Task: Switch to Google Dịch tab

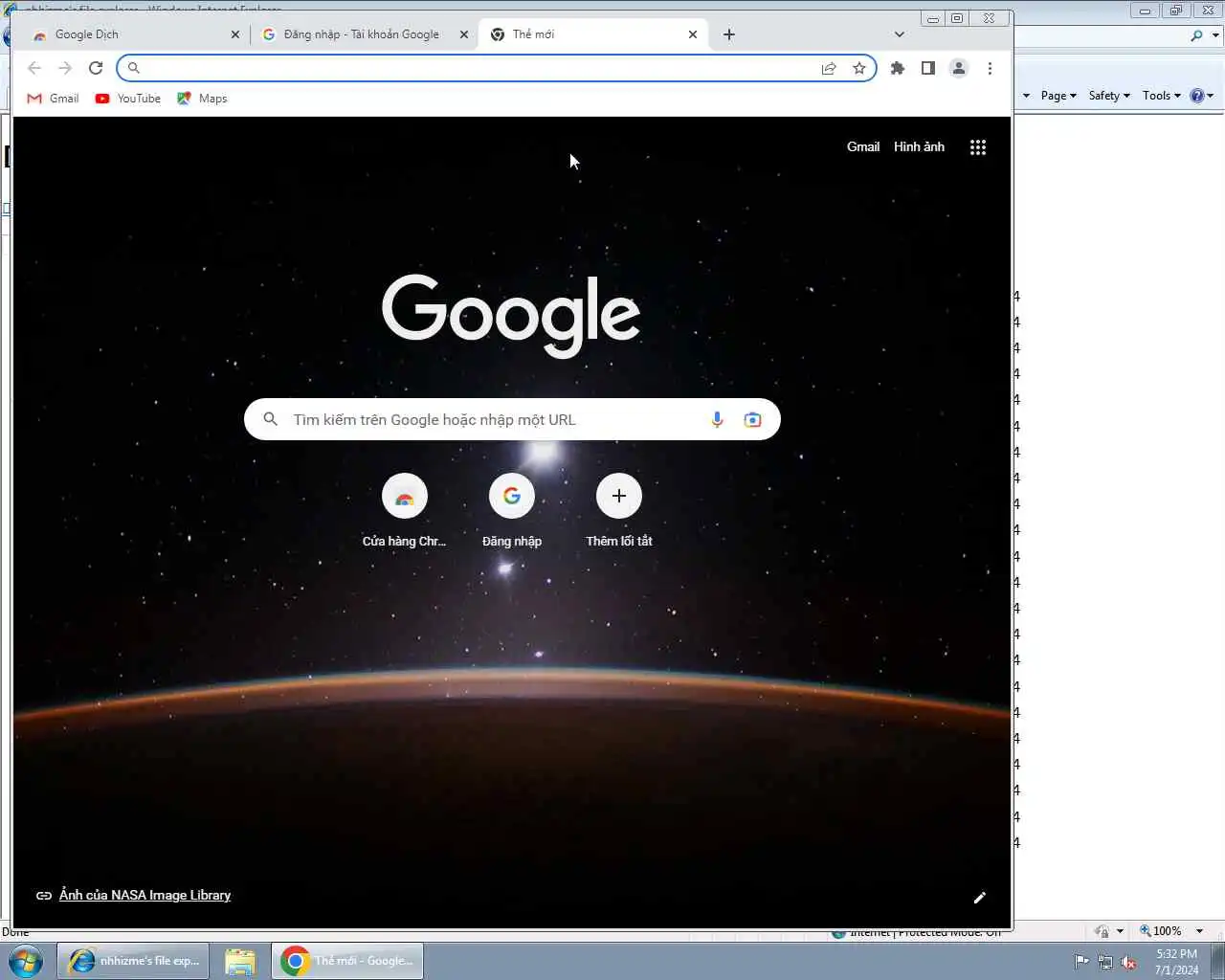Action: pyautogui.click(x=134, y=34)
